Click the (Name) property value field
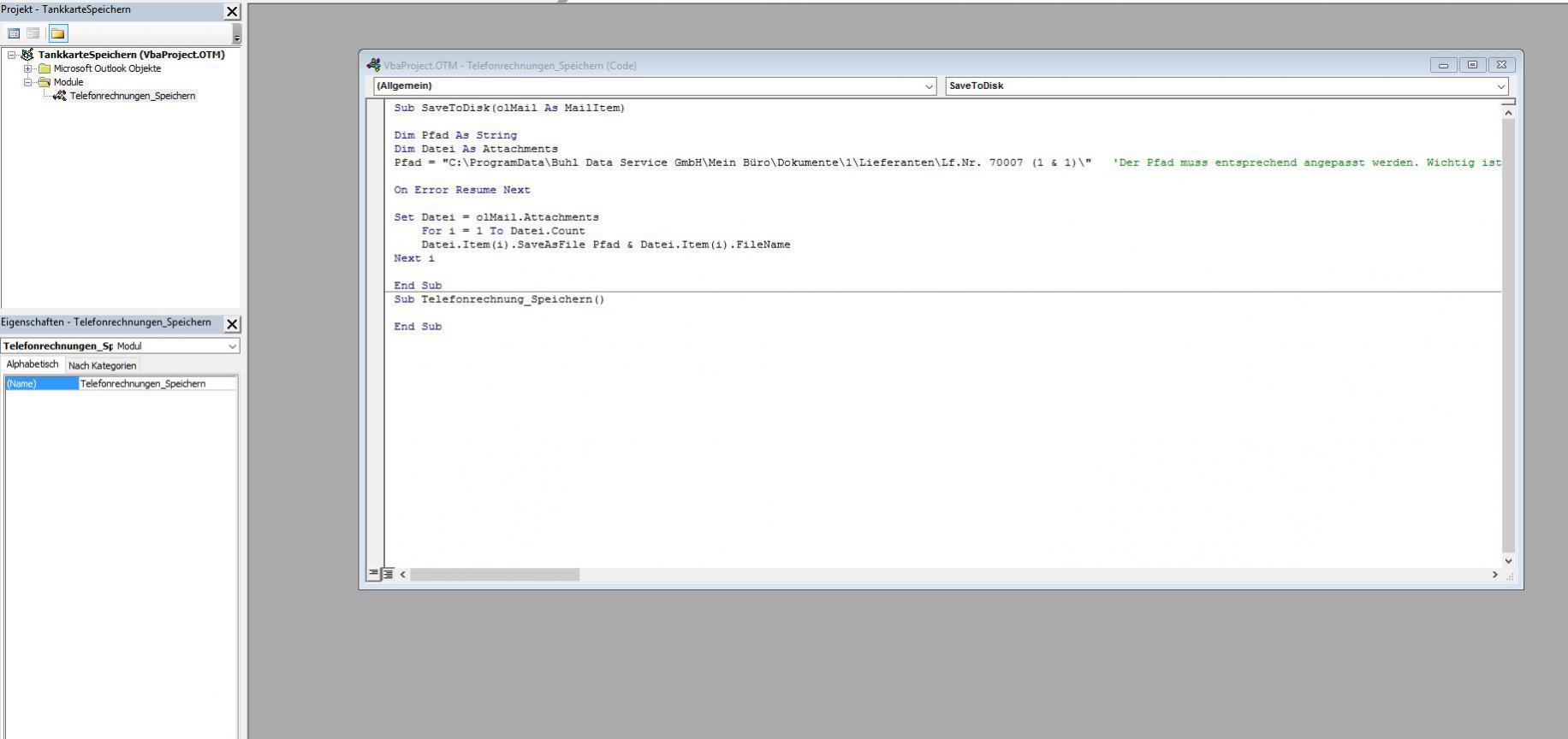This screenshot has height=739, width=1568. 157,384
